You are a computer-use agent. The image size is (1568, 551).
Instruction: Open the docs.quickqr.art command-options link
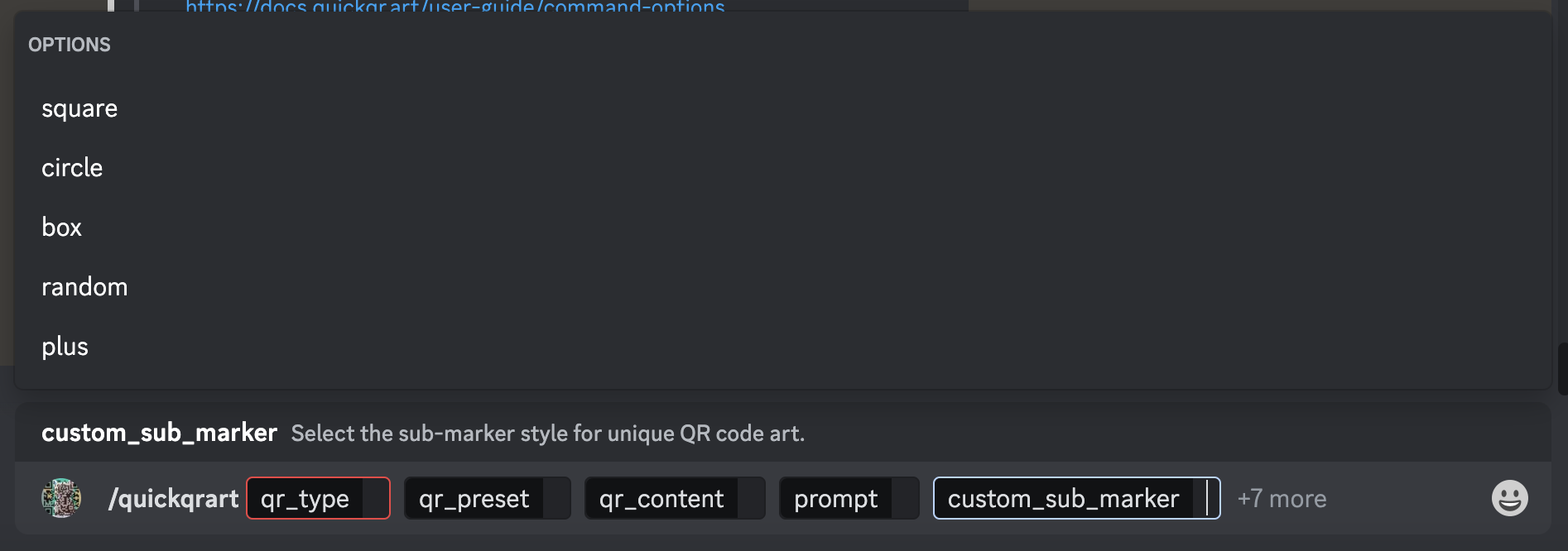click(x=455, y=7)
